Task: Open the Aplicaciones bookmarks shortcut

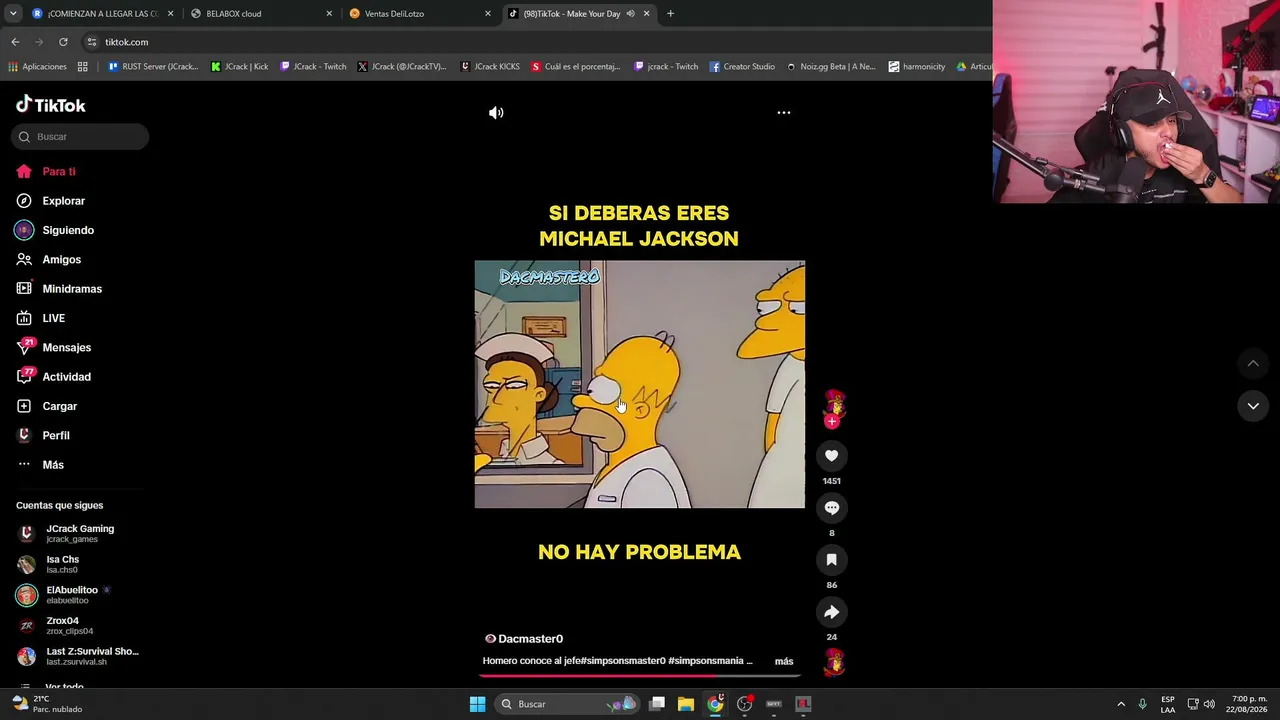Action: click(38, 67)
